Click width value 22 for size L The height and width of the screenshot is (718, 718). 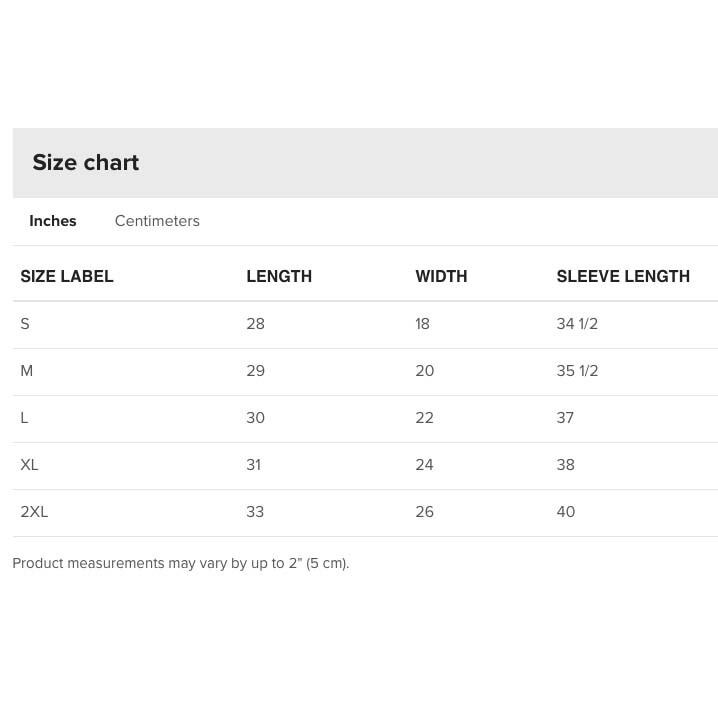424,418
